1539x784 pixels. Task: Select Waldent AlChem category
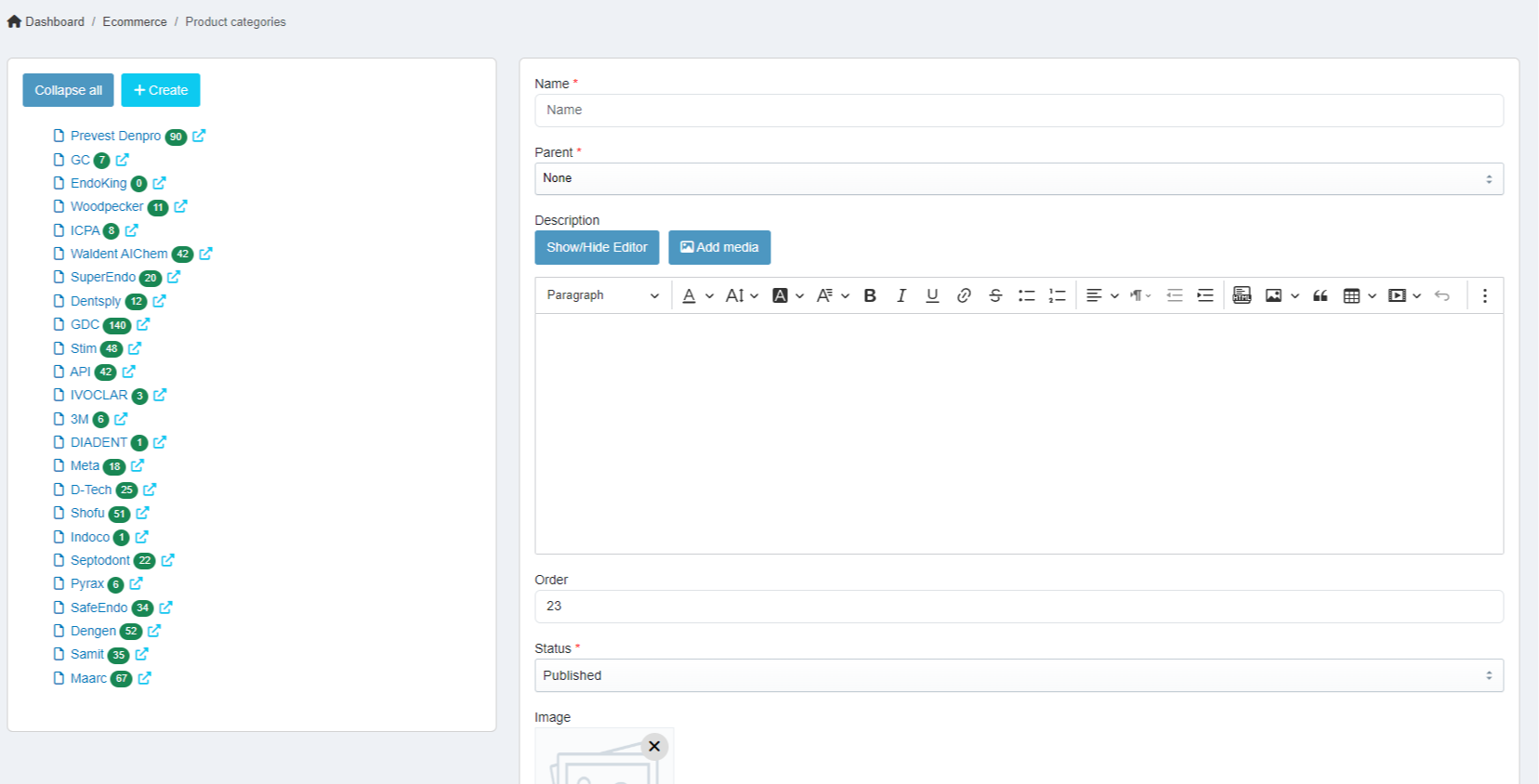119,254
